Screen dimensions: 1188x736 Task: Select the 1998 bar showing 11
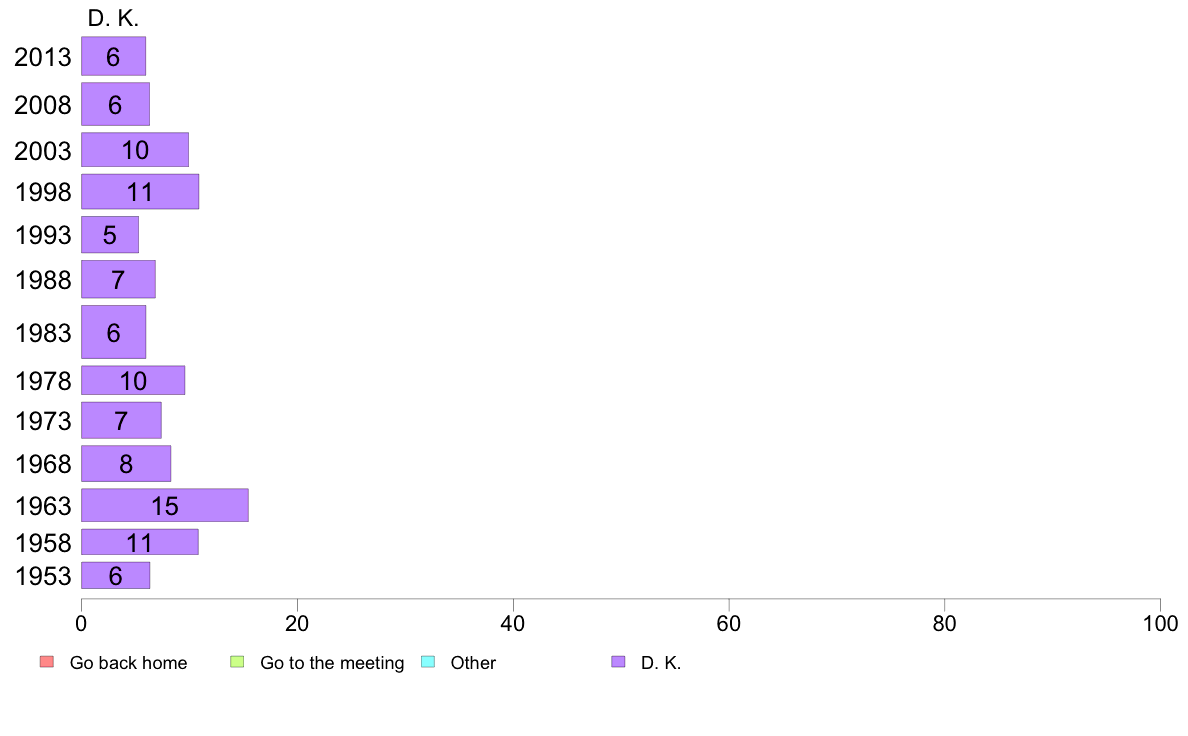pos(140,191)
